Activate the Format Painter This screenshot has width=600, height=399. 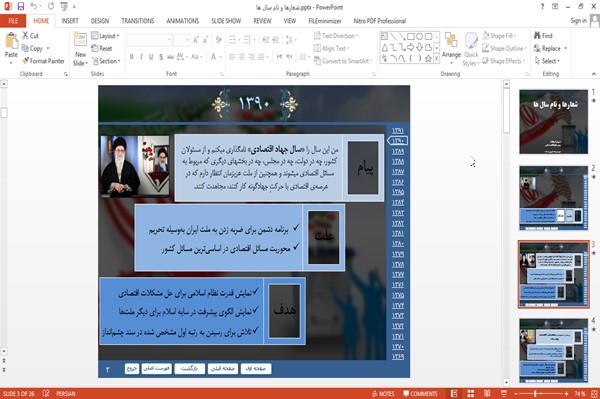(43, 61)
